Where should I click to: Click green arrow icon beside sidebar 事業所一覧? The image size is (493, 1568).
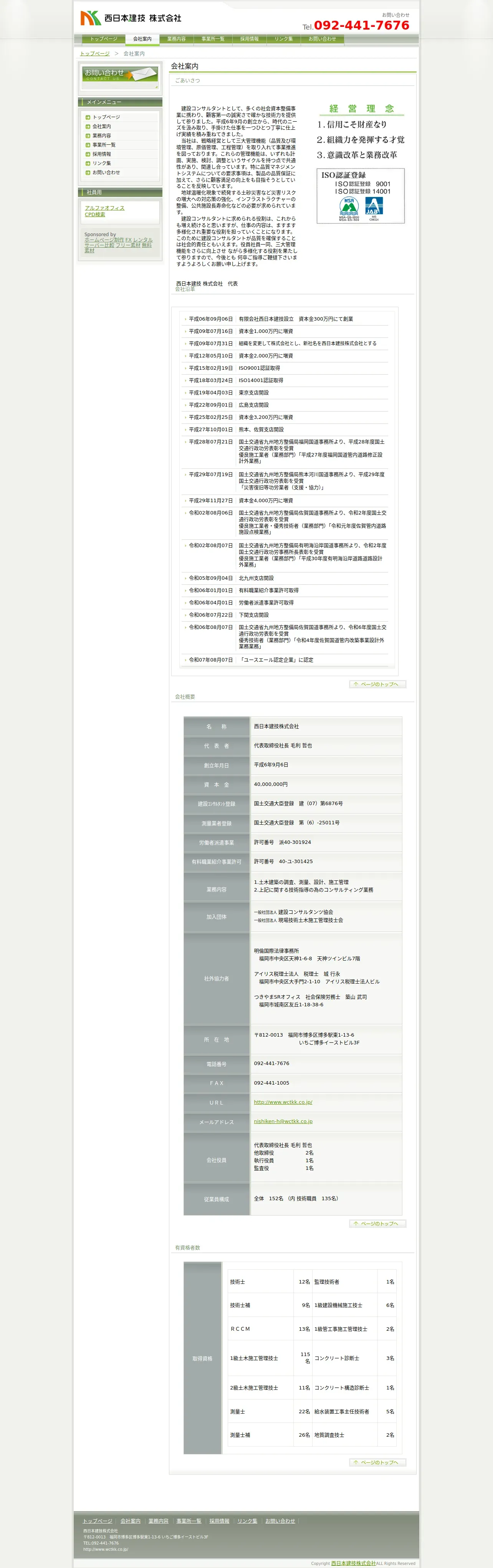point(88,145)
